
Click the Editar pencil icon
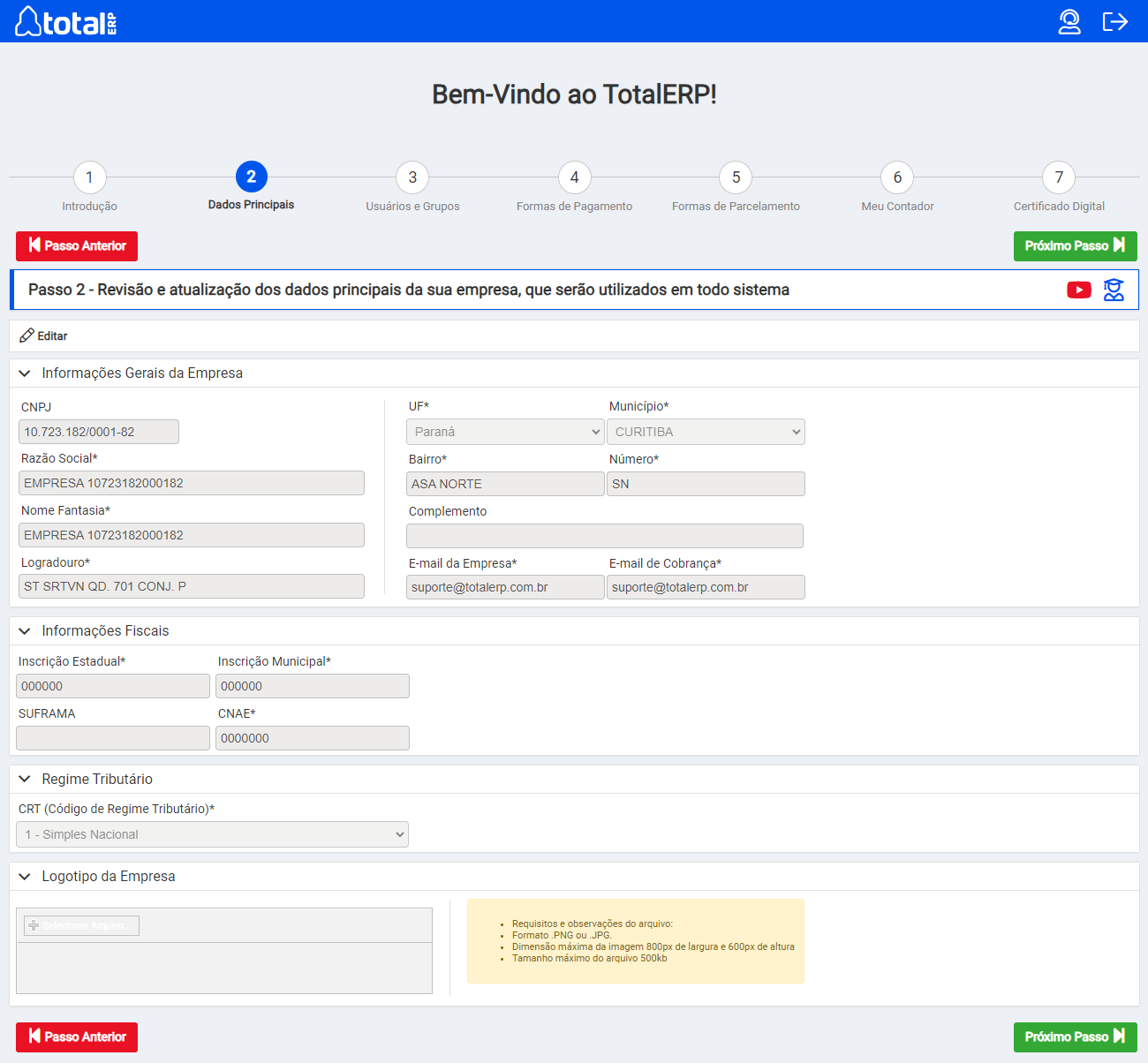27,335
